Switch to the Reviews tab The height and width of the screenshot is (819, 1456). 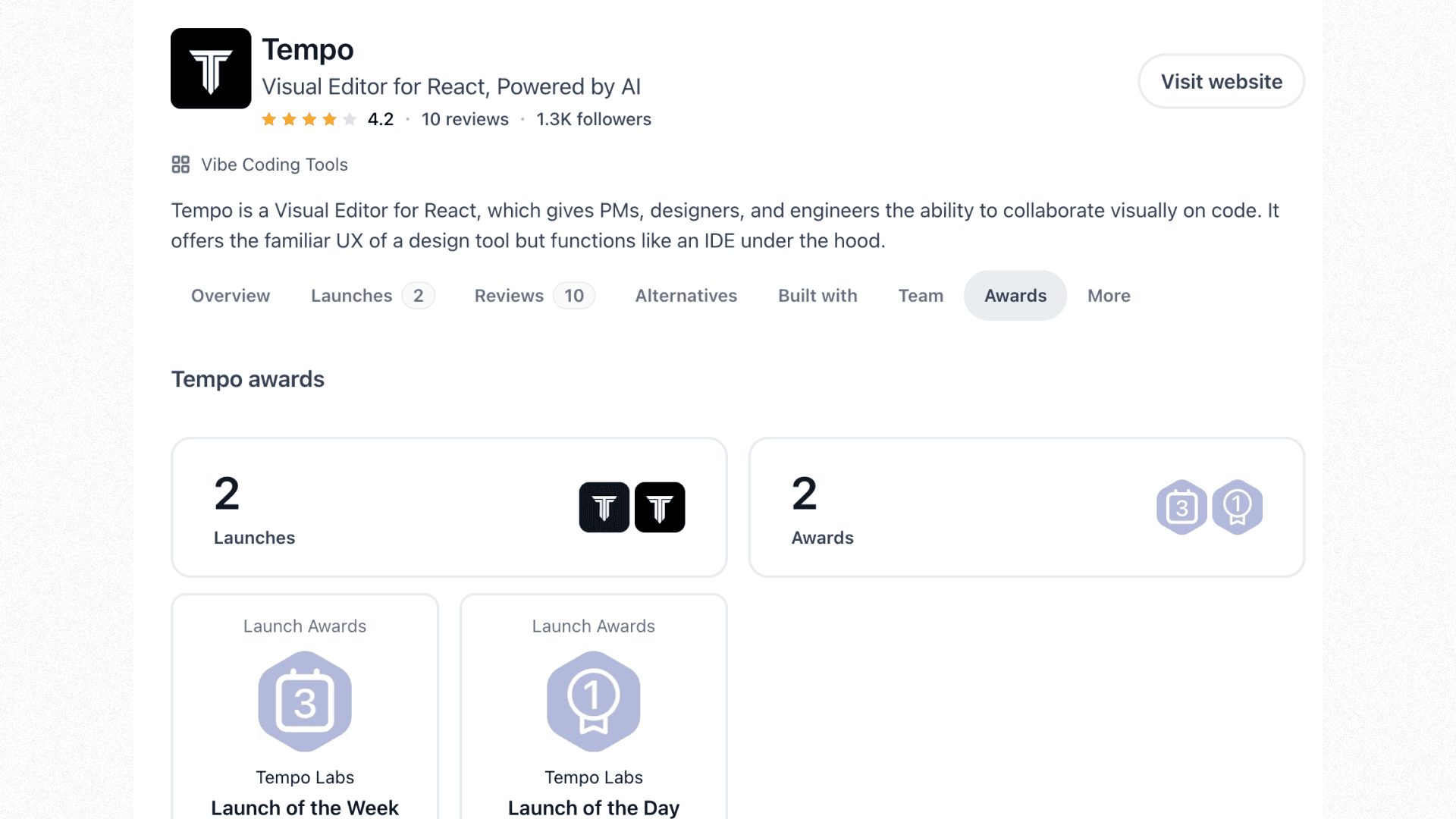click(x=534, y=296)
